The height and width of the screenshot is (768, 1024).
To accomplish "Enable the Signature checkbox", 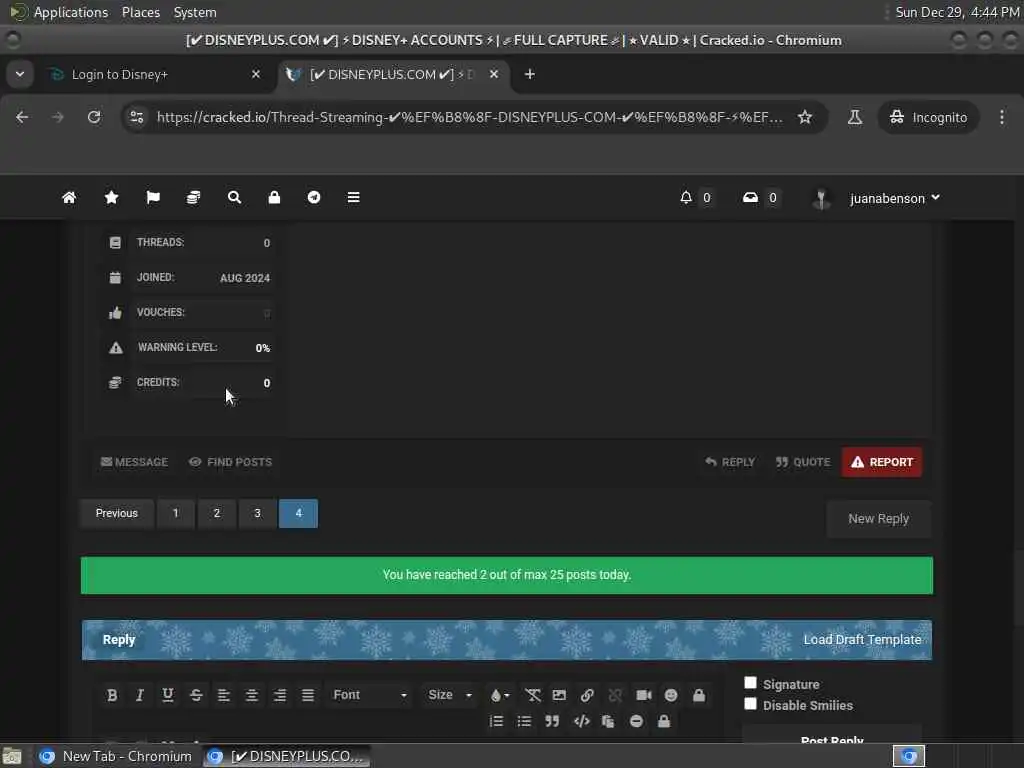I will [x=750, y=682].
